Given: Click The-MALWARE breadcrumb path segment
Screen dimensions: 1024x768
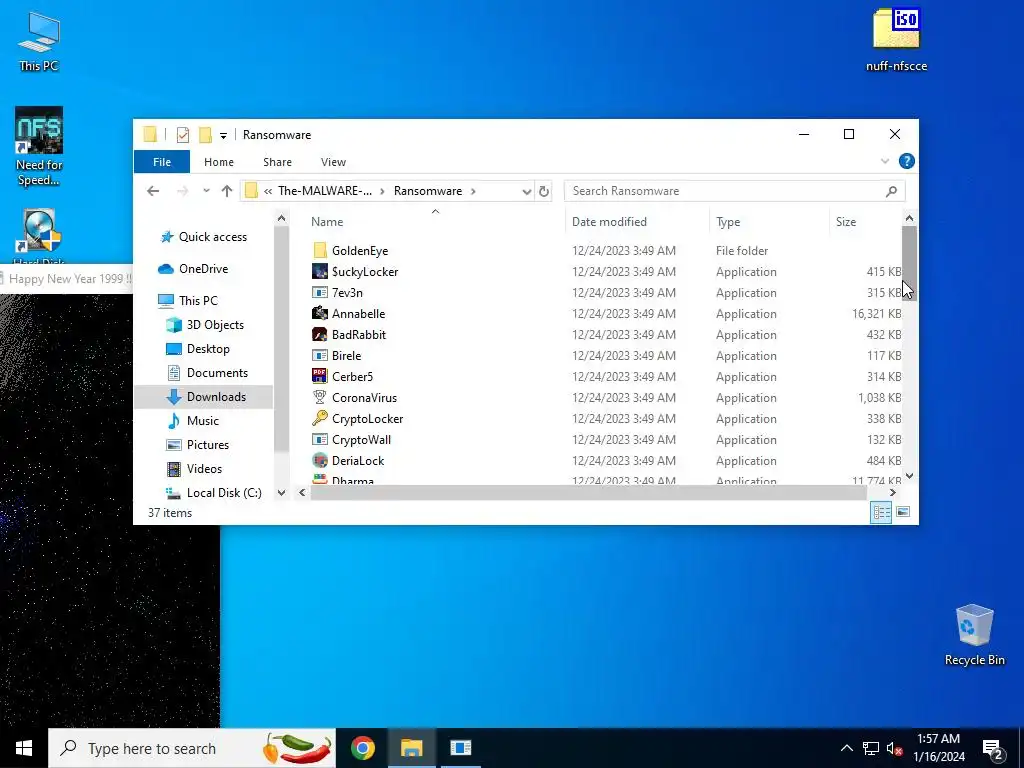Looking at the screenshot, I should click(x=325, y=191).
